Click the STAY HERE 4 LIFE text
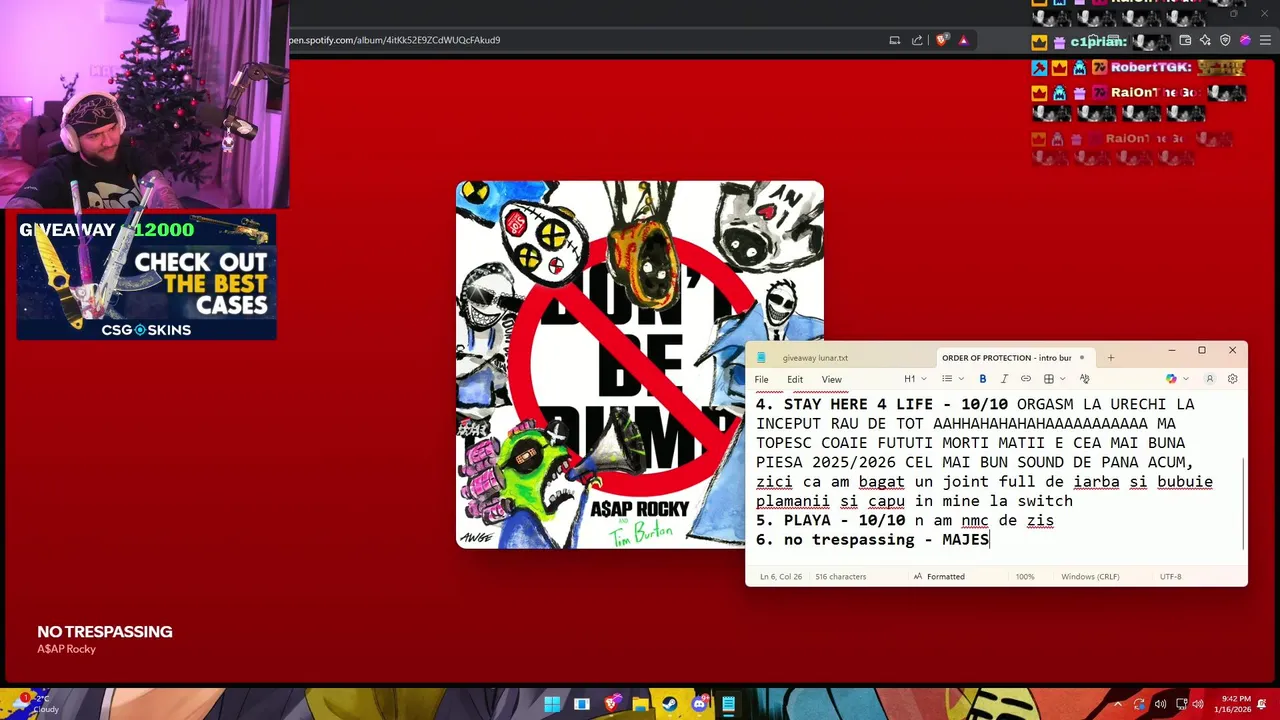 click(858, 405)
